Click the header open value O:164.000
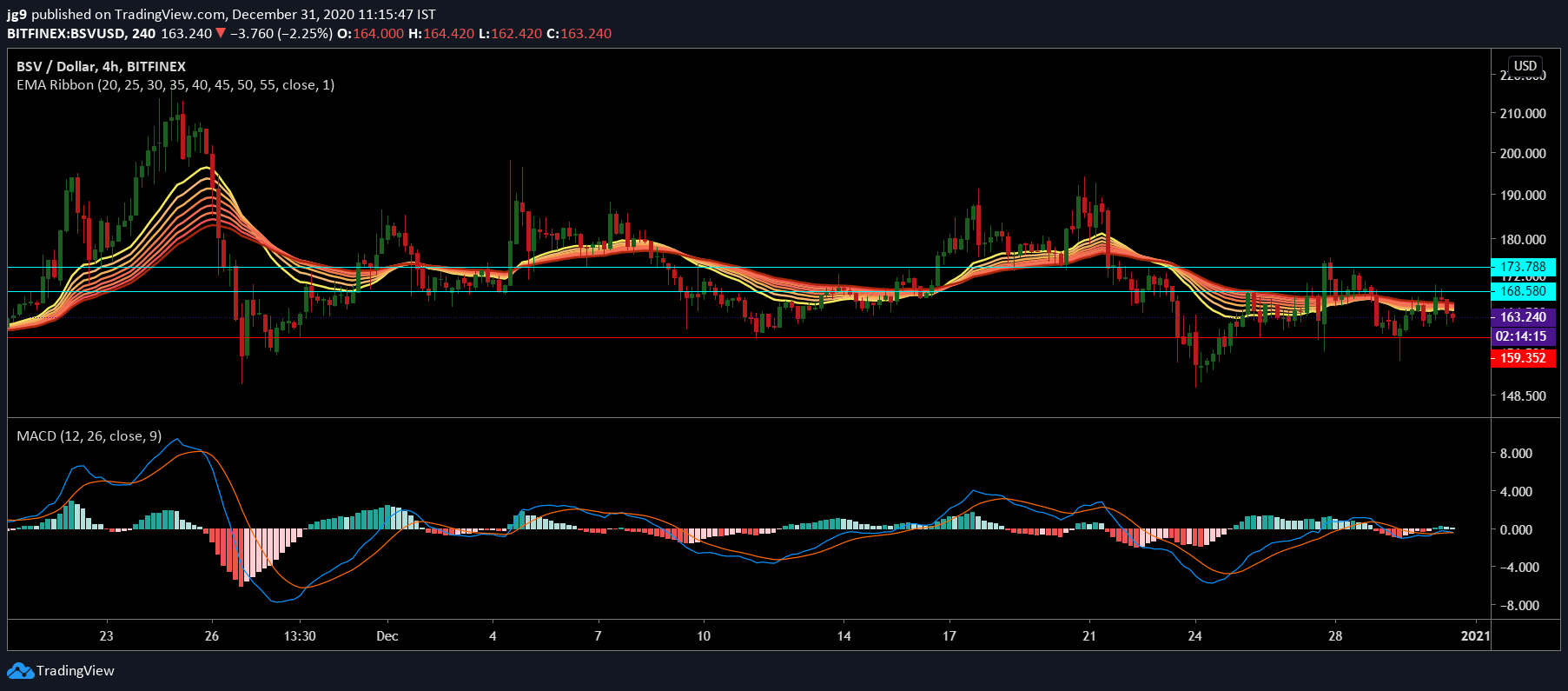The height and width of the screenshot is (691, 1568). coord(370,34)
